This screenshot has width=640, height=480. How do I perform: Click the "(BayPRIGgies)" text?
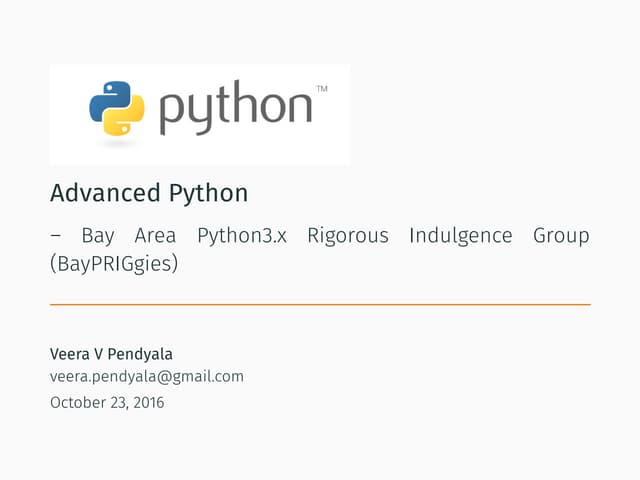[113, 266]
